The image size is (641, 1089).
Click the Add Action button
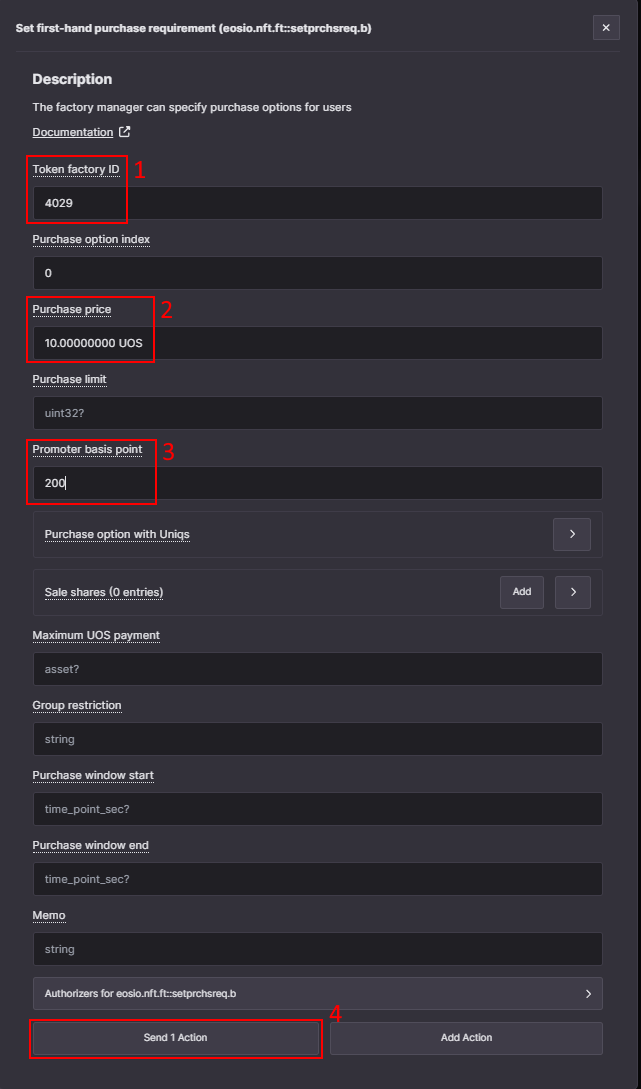[x=467, y=1038]
